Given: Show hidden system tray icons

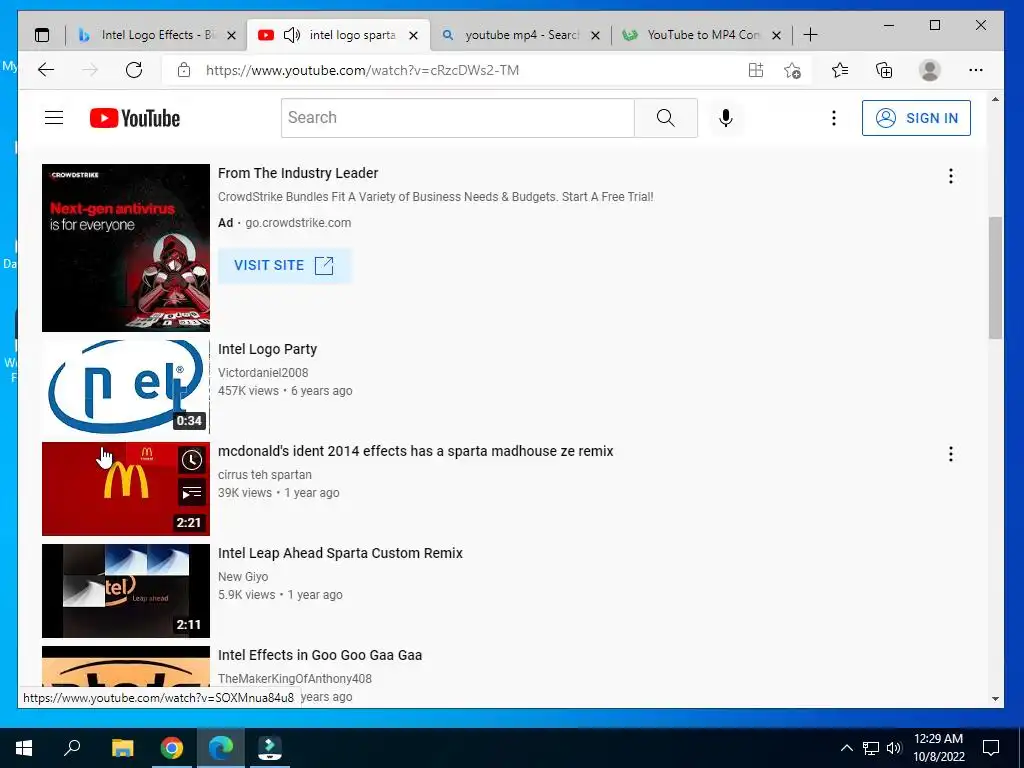Looking at the screenshot, I should click(846, 748).
